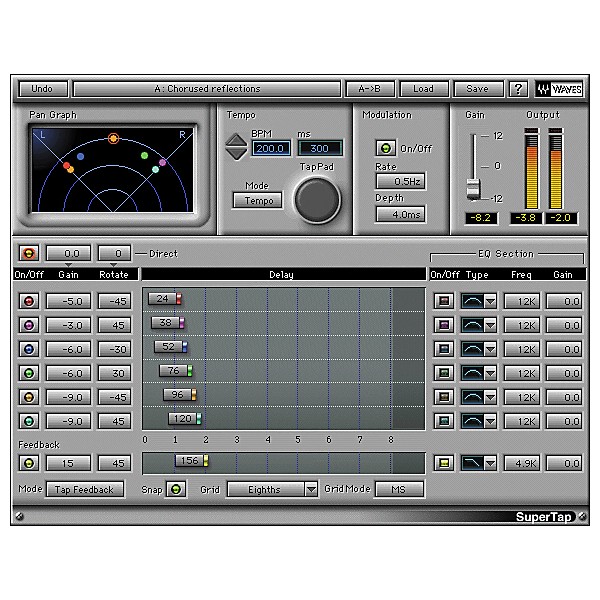Screen dimensions: 600x600
Task: Open help with the question mark button
Action: point(518,89)
